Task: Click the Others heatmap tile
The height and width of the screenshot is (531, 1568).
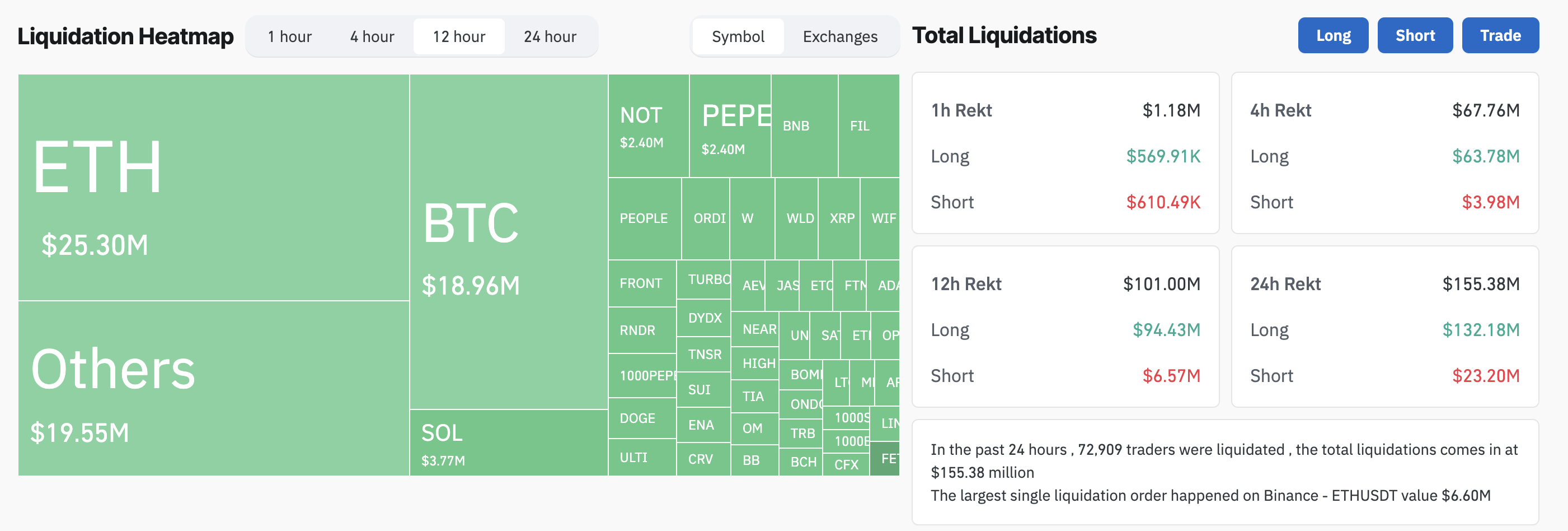Action: coord(213,388)
